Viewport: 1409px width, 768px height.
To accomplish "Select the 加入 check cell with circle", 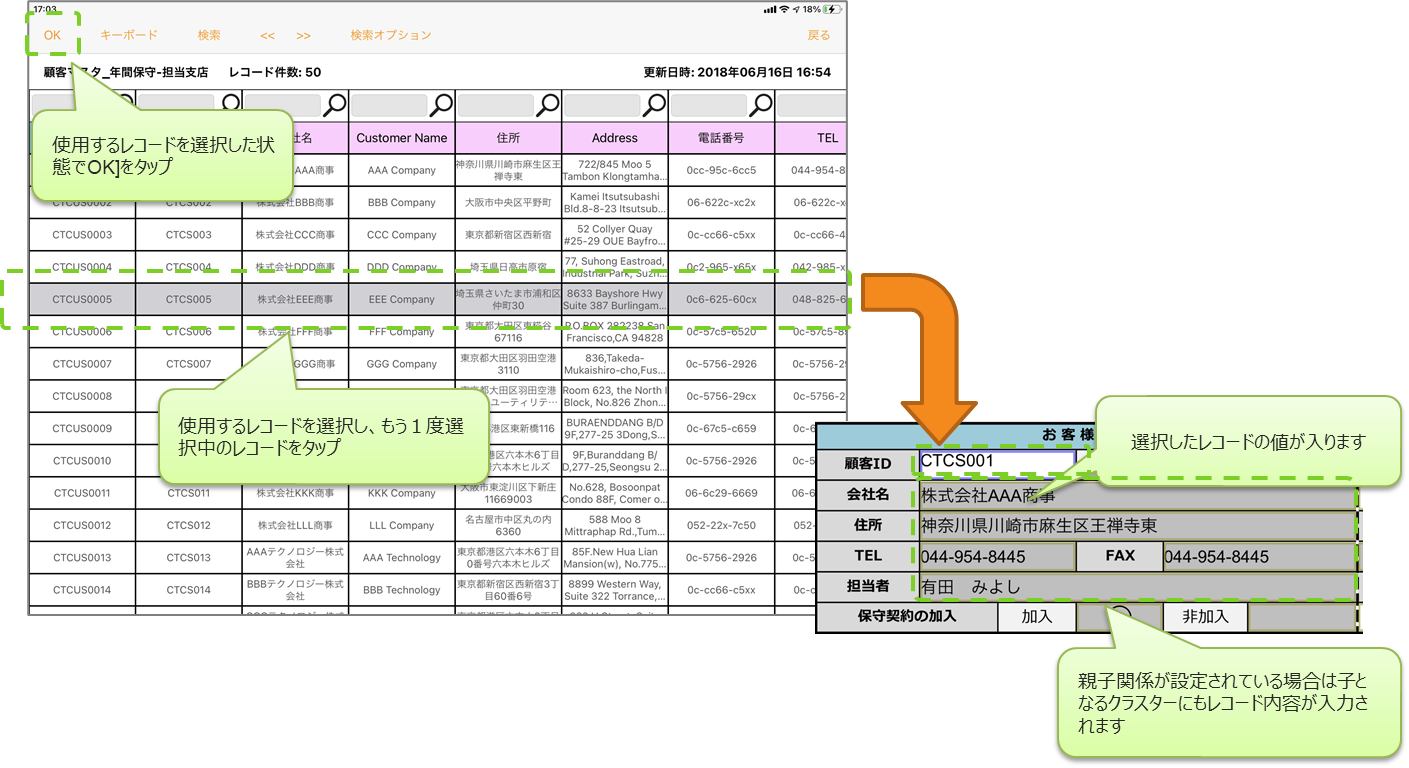I will click(1119, 617).
